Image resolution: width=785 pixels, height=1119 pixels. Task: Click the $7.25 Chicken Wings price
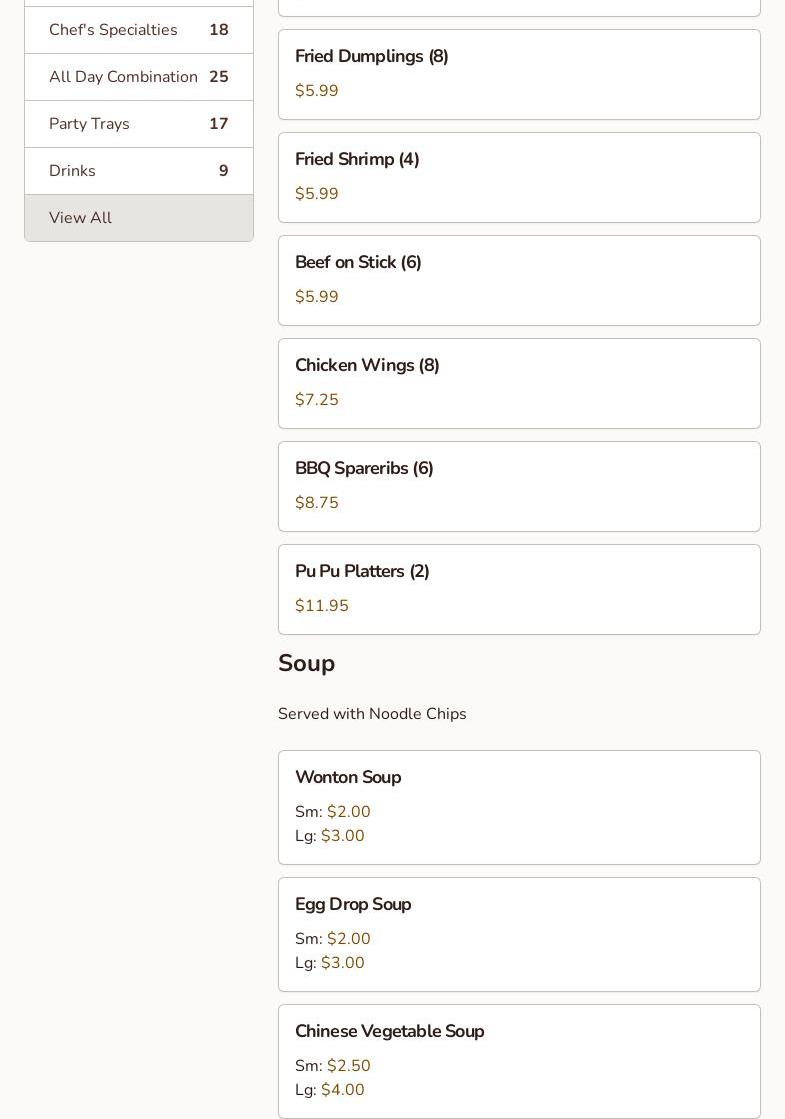[317, 400]
